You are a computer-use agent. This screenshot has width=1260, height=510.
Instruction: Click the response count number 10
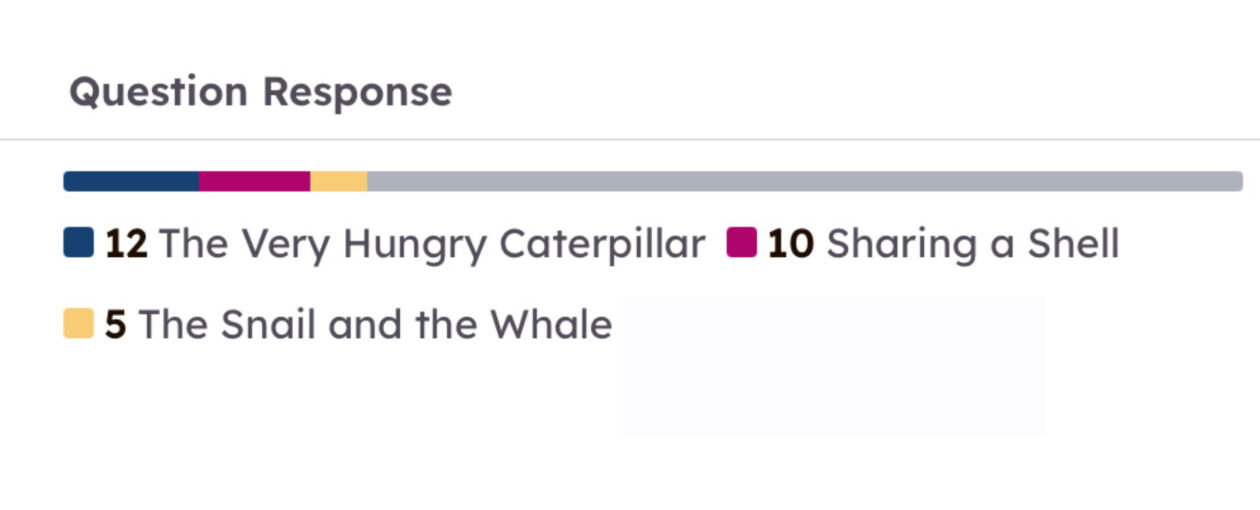click(x=790, y=244)
